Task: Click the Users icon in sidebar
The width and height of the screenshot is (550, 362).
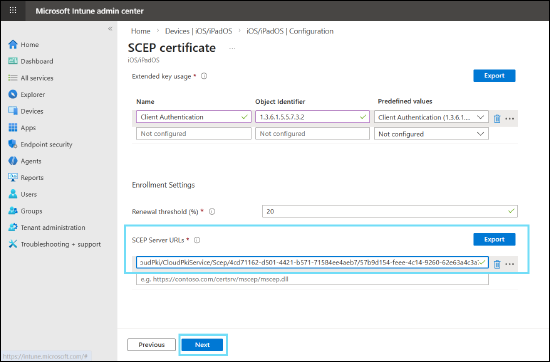Action: [x=13, y=194]
